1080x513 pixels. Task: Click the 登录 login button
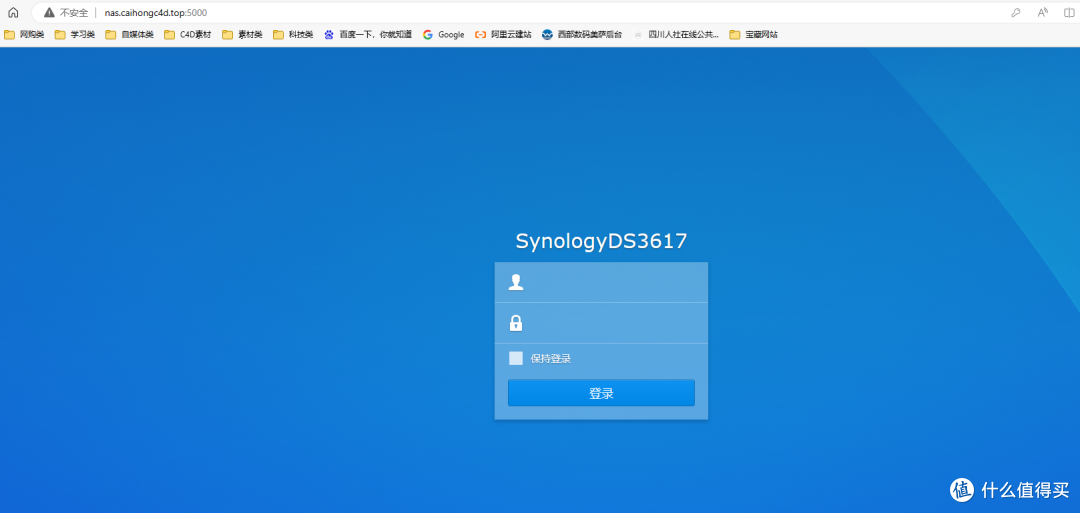(601, 393)
